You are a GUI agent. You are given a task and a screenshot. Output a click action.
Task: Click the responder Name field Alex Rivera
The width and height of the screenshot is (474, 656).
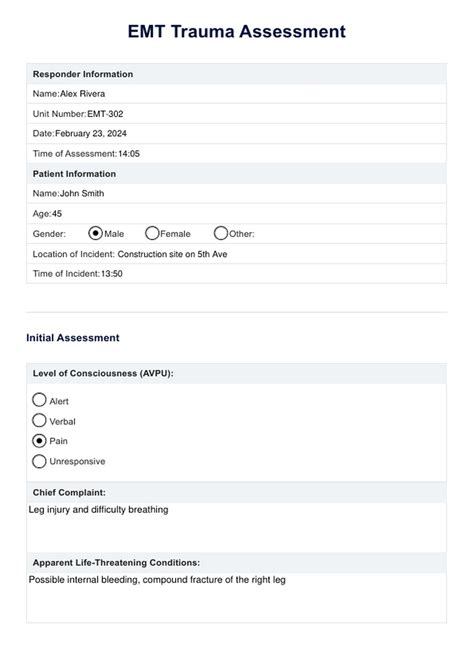(x=236, y=94)
